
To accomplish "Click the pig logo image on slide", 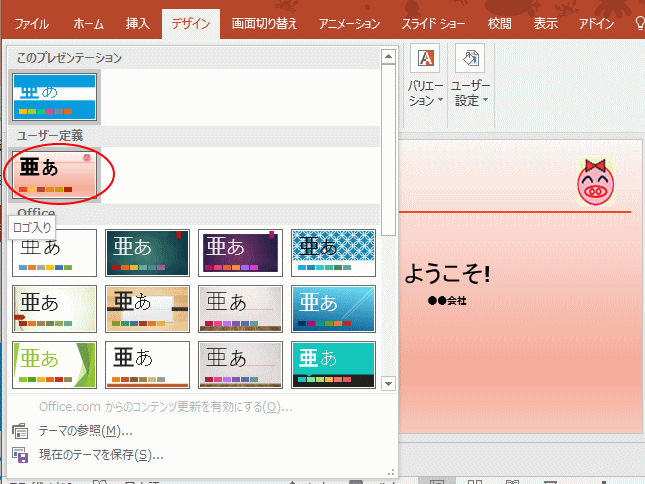I will pyautogui.click(x=595, y=182).
